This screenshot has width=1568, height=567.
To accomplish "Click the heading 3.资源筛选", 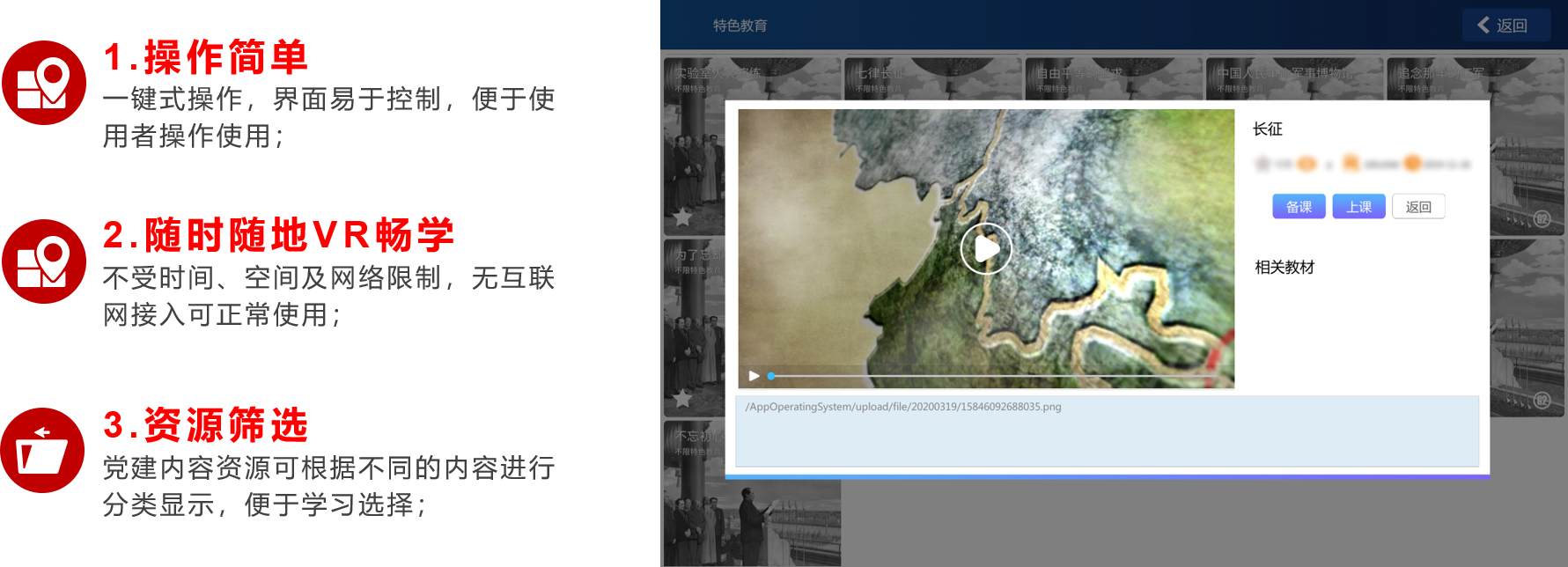I will (205, 425).
